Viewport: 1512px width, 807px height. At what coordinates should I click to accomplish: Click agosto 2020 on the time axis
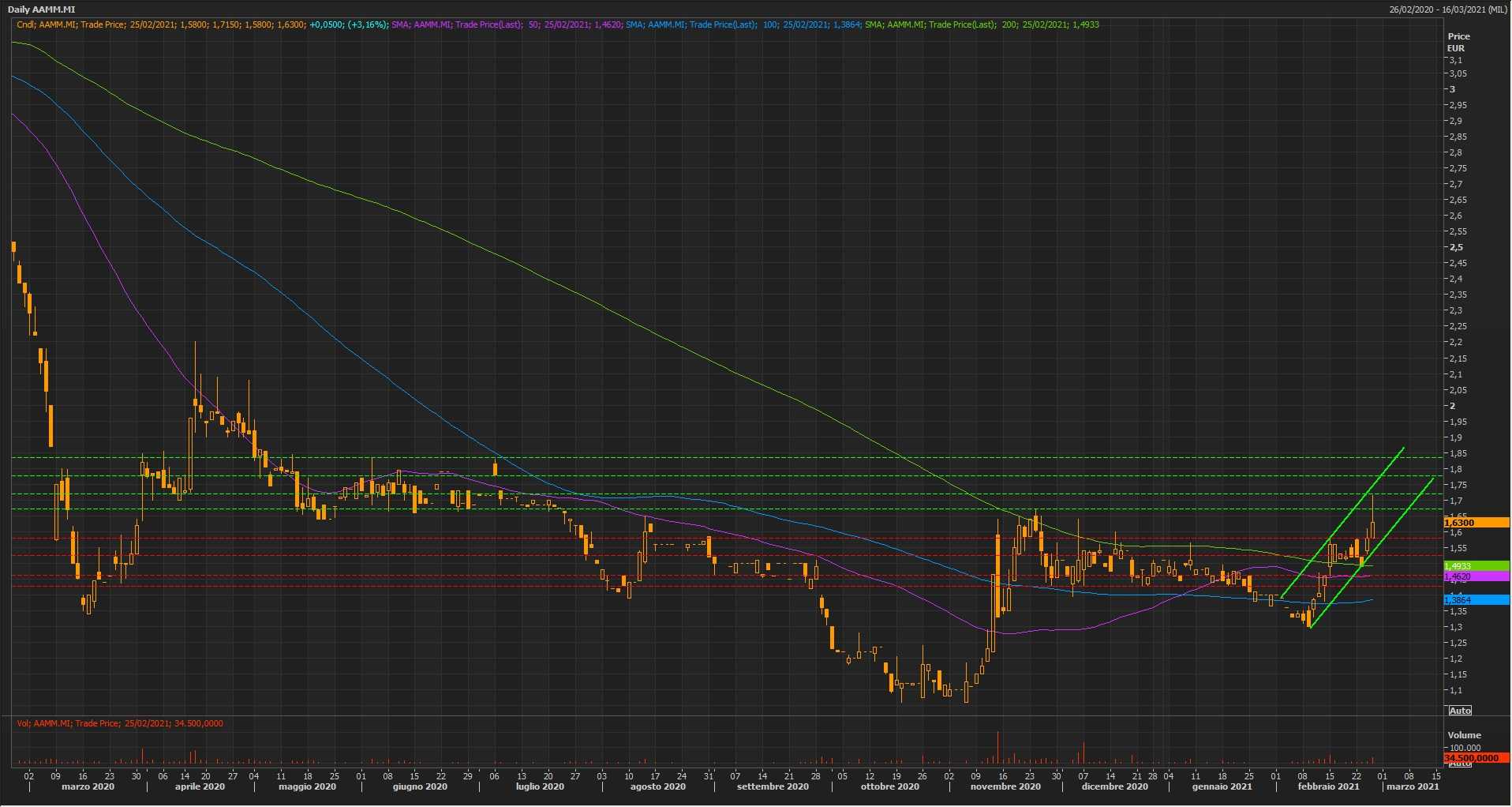(x=657, y=786)
